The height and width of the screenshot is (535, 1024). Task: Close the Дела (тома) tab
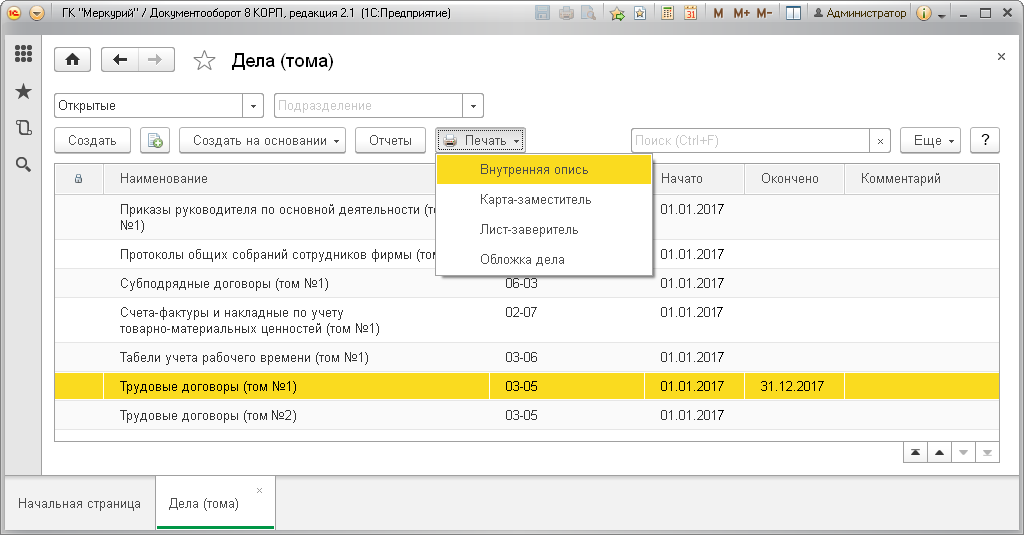259,490
